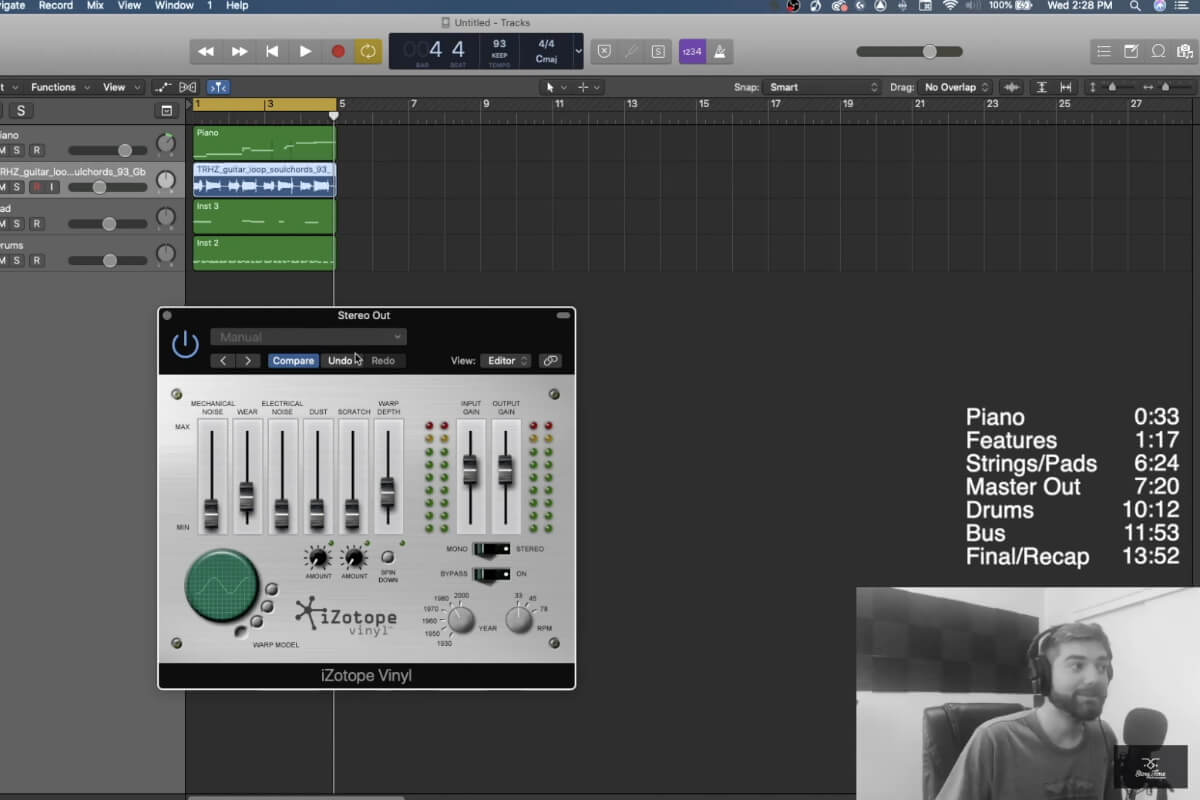Open the Record menu
Viewport: 1200px width, 800px height.
point(55,6)
